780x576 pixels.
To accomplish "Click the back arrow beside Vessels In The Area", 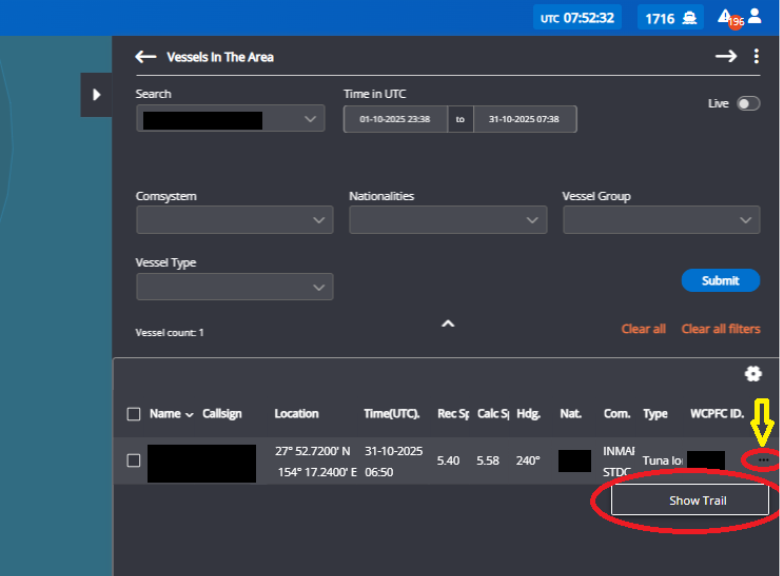I will 146,57.
